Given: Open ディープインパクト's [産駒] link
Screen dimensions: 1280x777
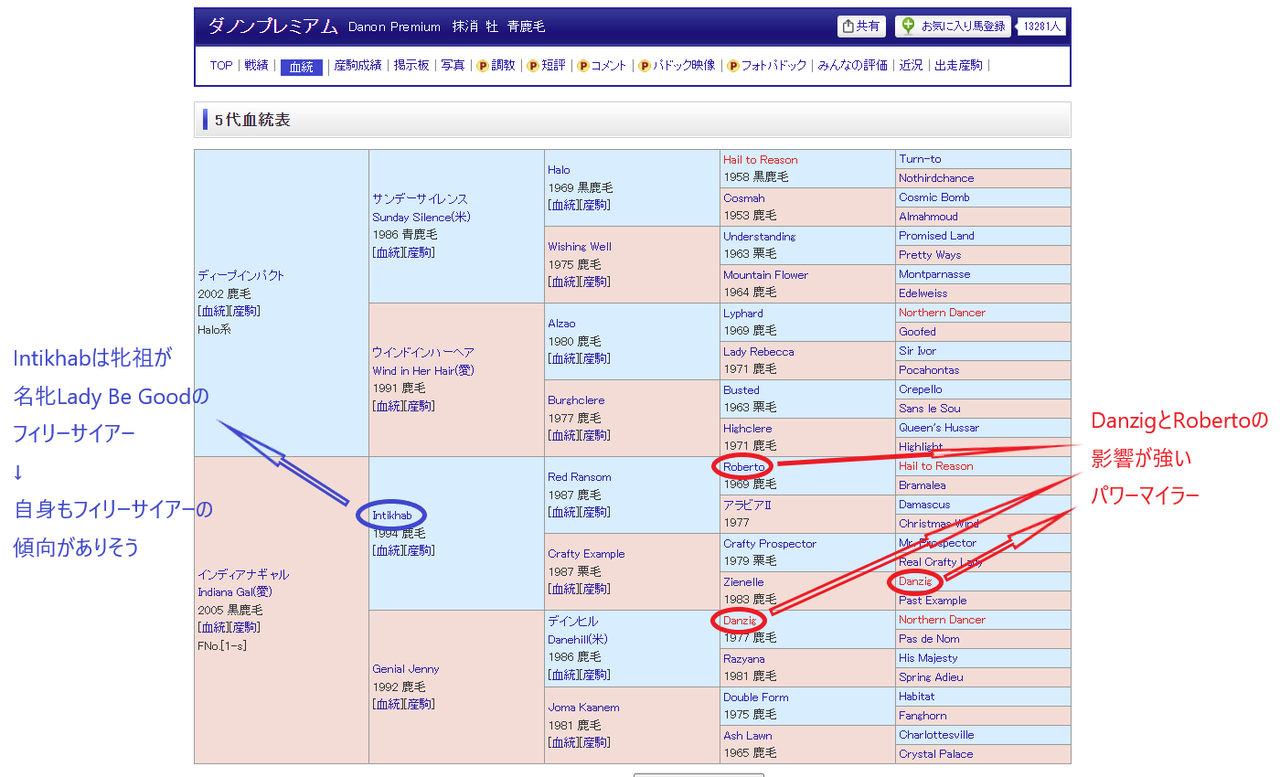Looking at the screenshot, I should click(245, 311).
